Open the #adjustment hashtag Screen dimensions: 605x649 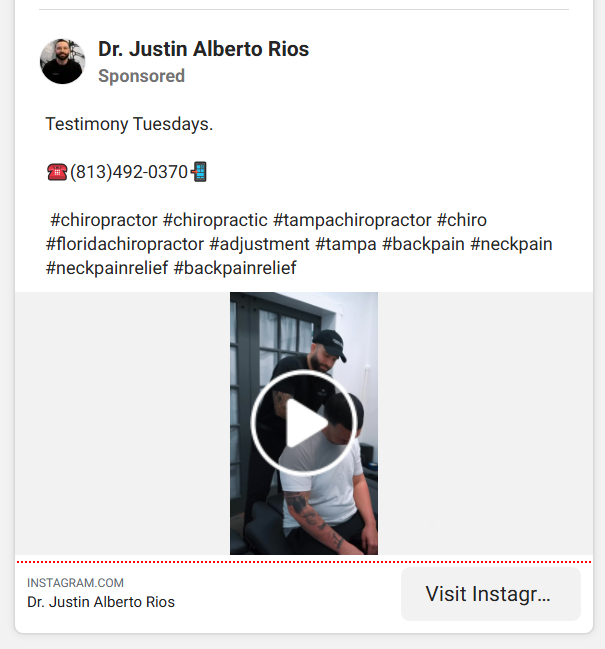point(259,244)
